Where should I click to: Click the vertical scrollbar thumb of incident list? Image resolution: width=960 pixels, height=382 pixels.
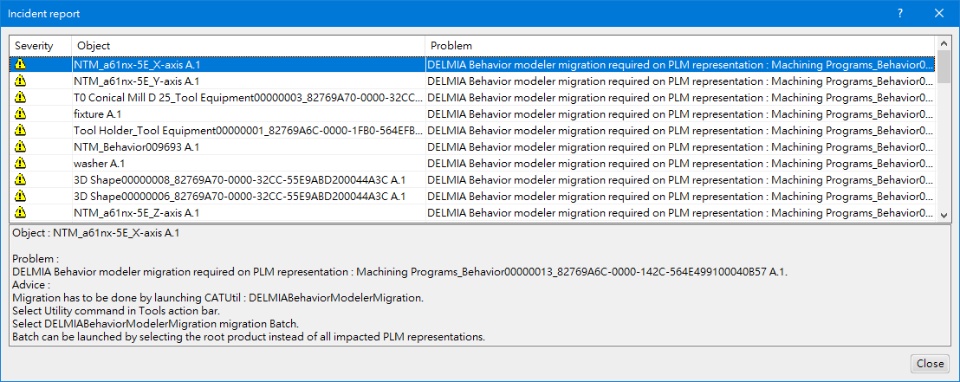[x=943, y=66]
